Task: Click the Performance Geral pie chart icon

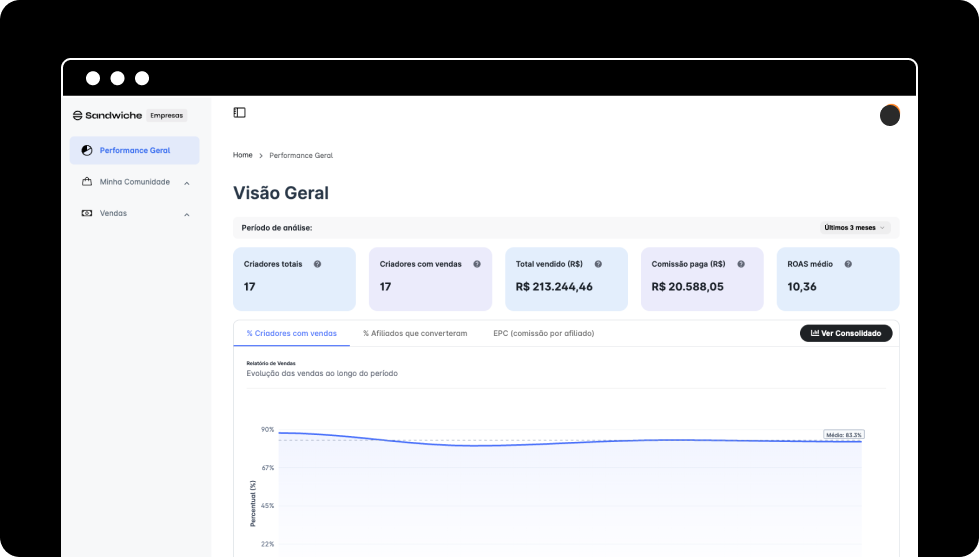Action: point(87,150)
